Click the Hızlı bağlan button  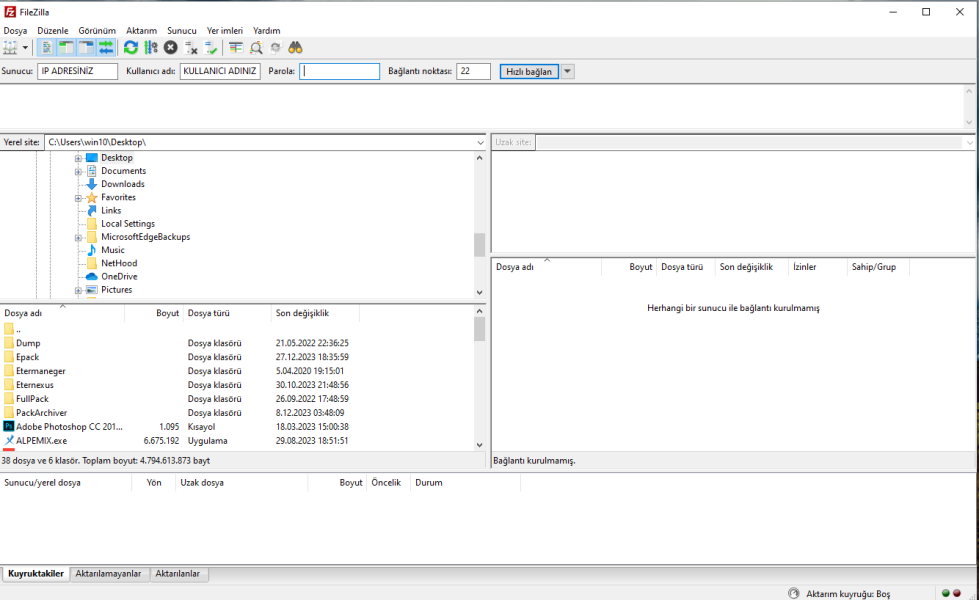pos(529,72)
